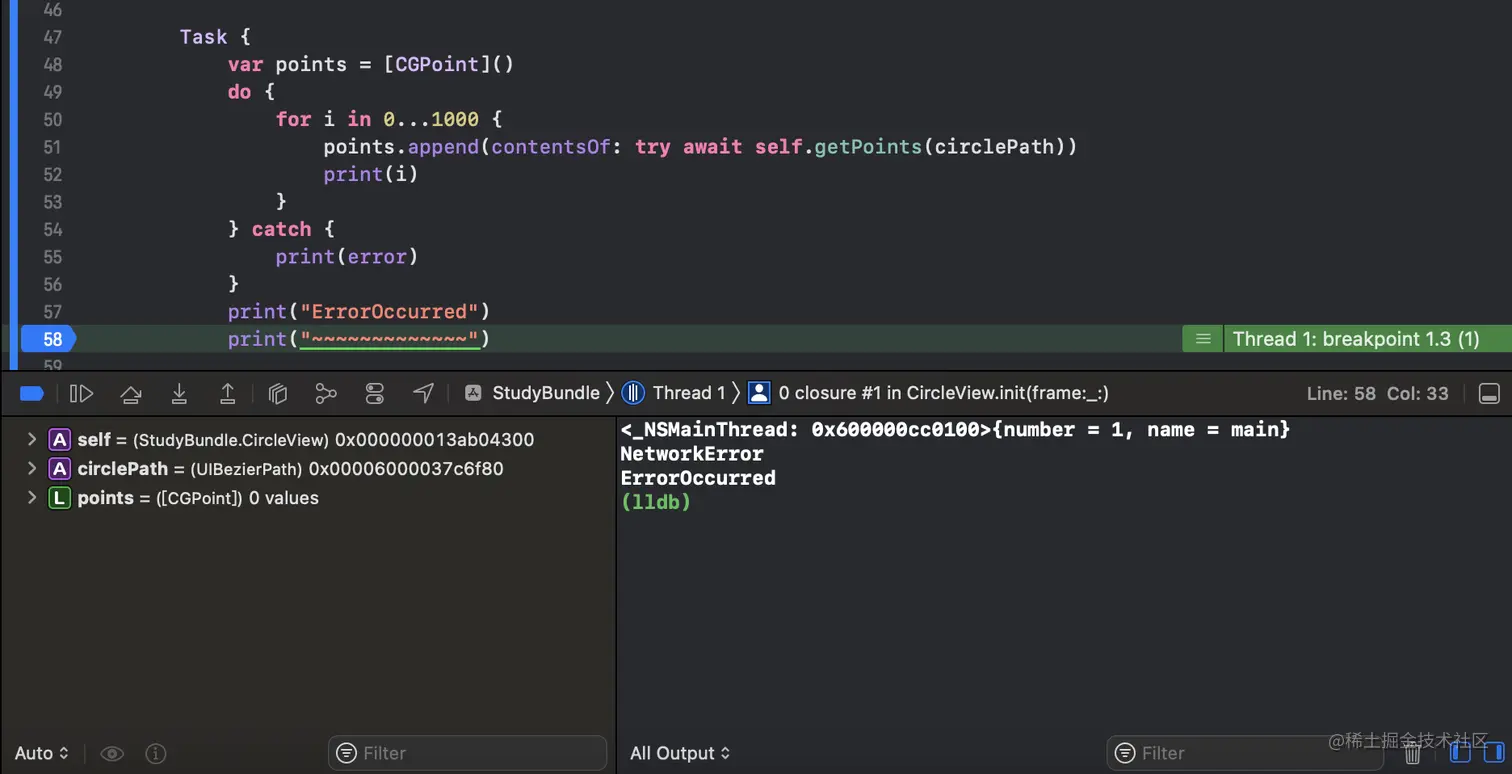This screenshot has width=1512, height=774.
Task: Click the _NSMainThread console output line
Action: (955, 430)
